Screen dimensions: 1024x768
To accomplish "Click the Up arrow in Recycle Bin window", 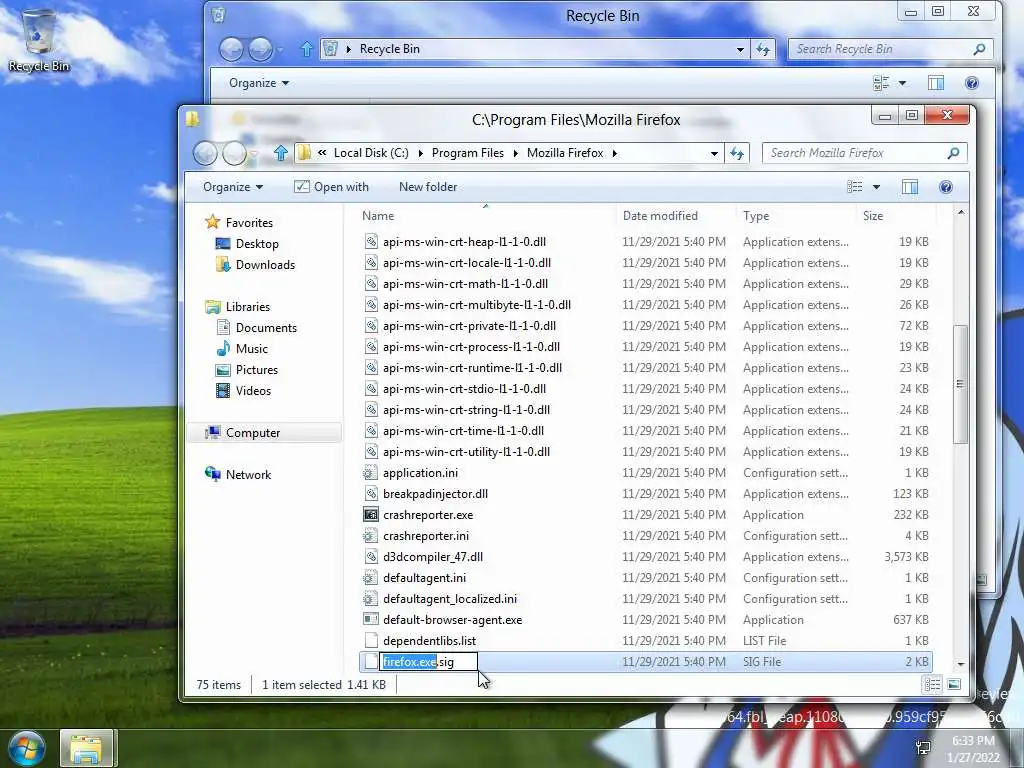I will tap(306, 49).
